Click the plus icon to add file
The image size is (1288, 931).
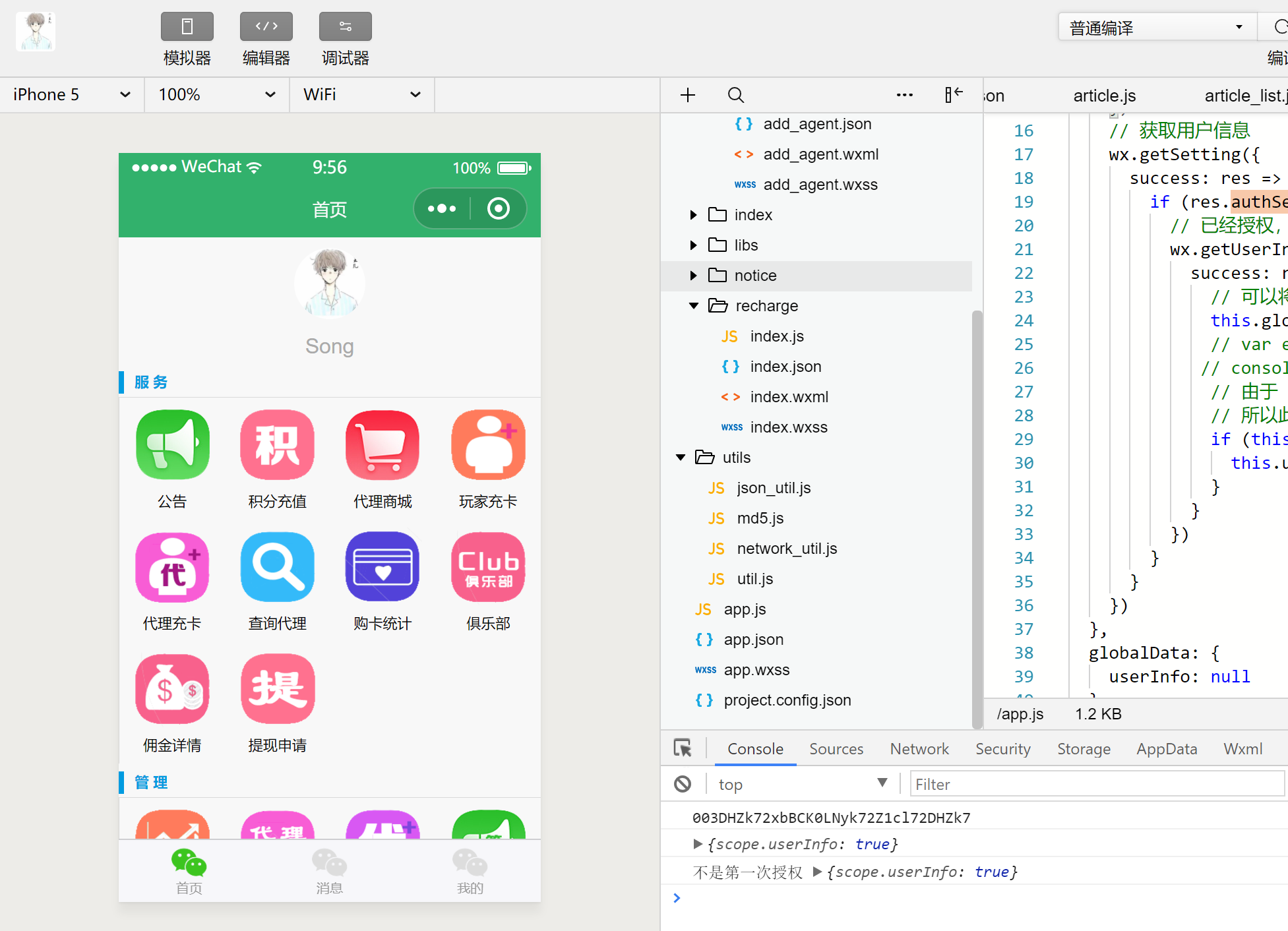pyautogui.click(x=688, y=95)
